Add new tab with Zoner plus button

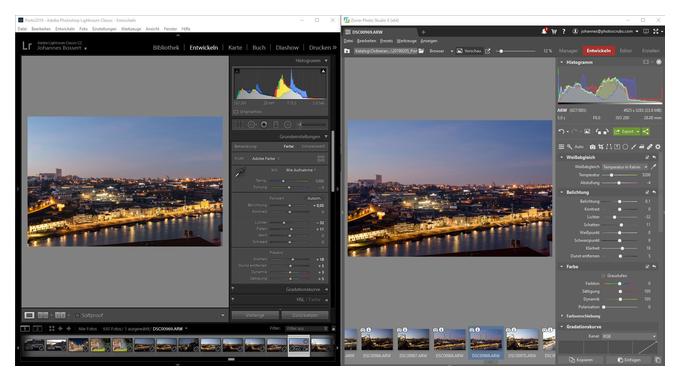(x=423, y=32)
